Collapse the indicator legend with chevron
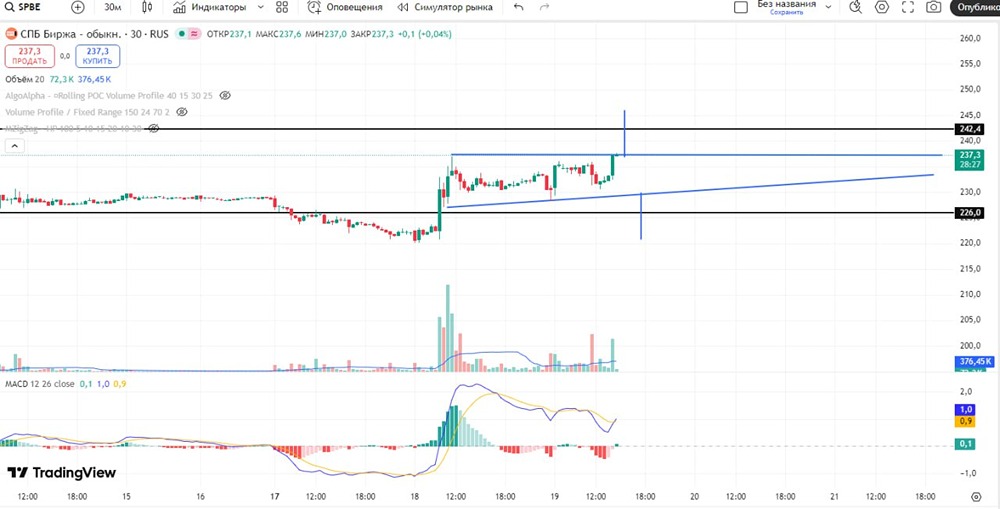1000x509 pixels. click(14, 146)
